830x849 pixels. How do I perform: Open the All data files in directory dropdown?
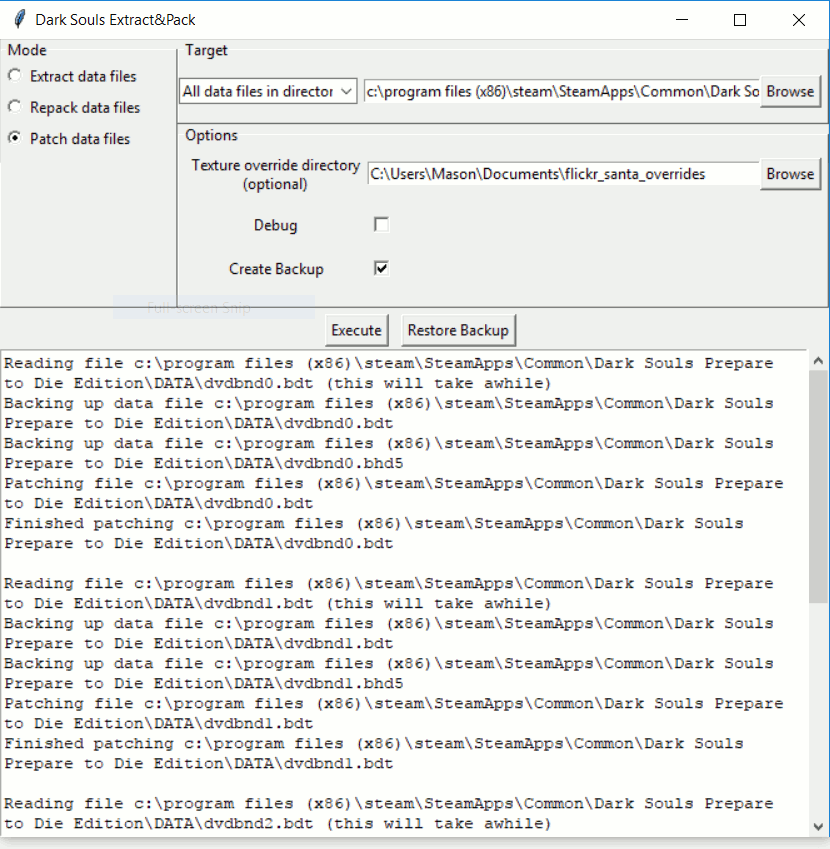pos(268,91)
